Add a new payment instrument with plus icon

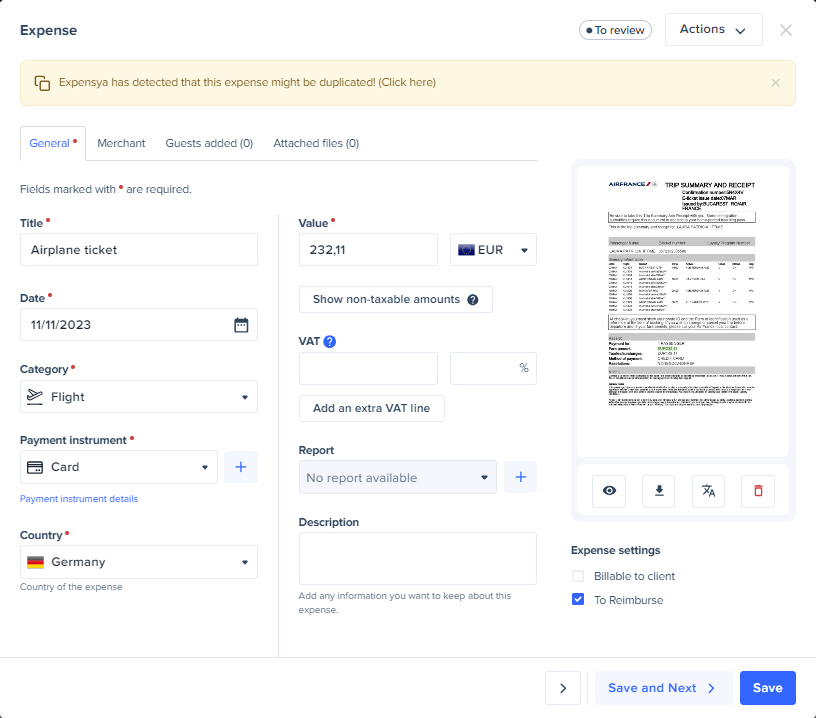pyautogui.click(x=240, y=467)
